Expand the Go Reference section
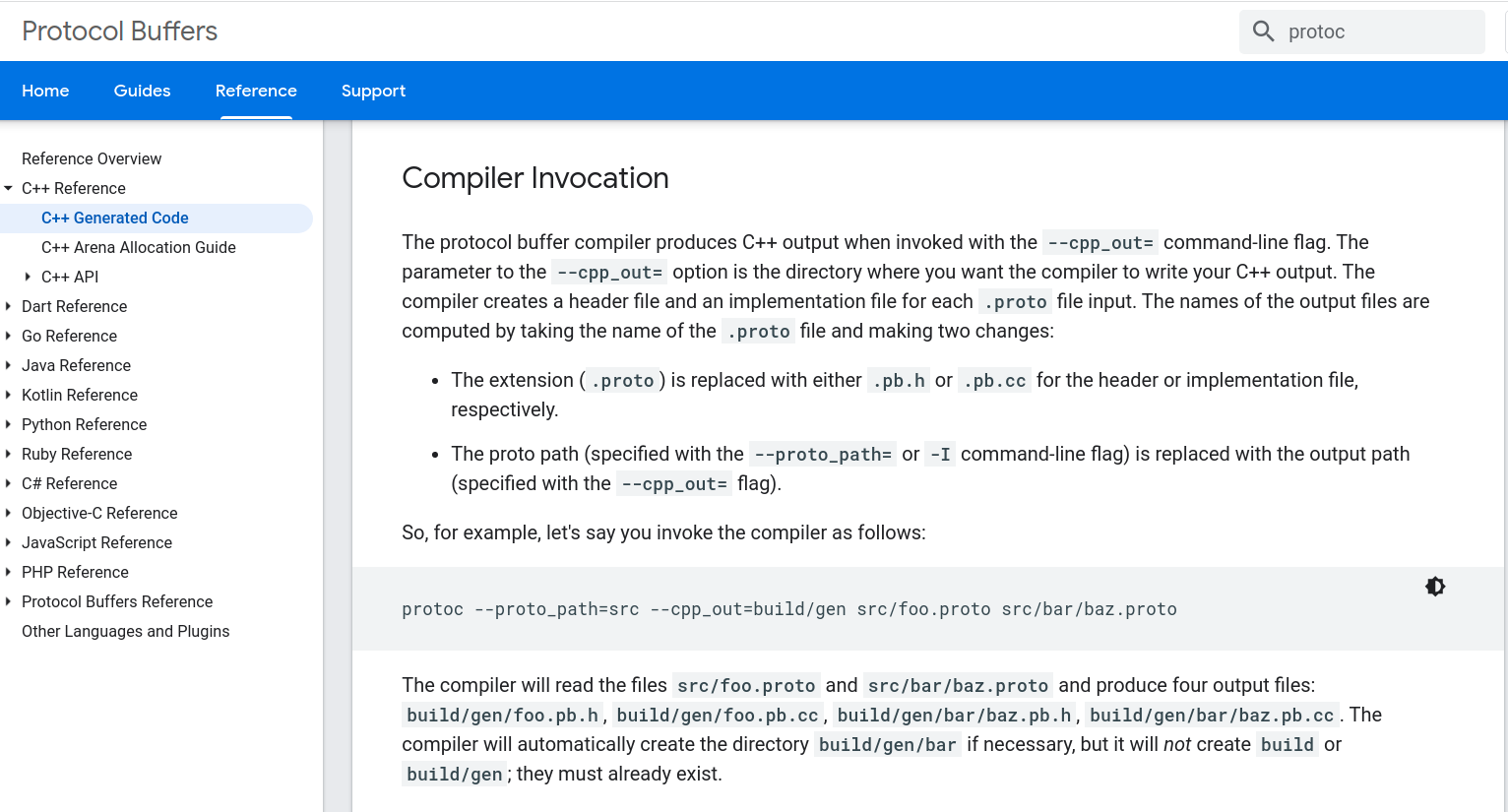This screenshot has height=812, width=1508. pyautogui.click(x=9, y=336)
